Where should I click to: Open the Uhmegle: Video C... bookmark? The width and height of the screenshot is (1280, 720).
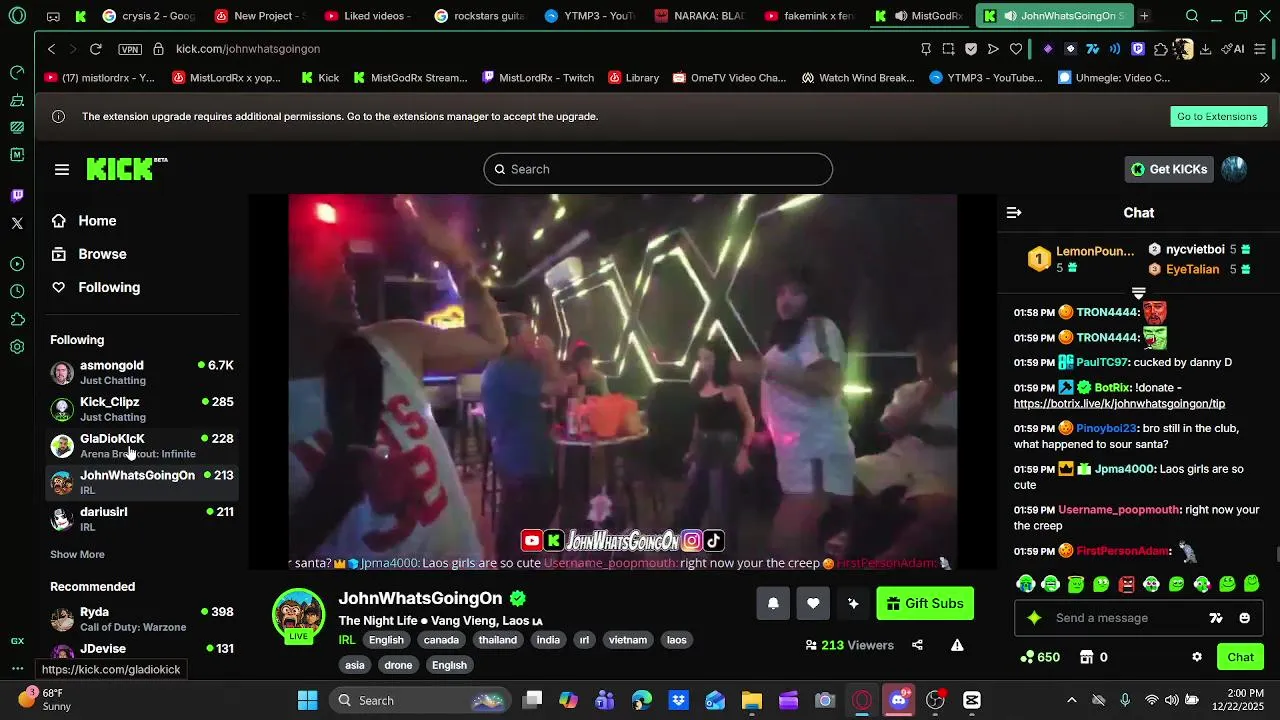[1114, 77]
